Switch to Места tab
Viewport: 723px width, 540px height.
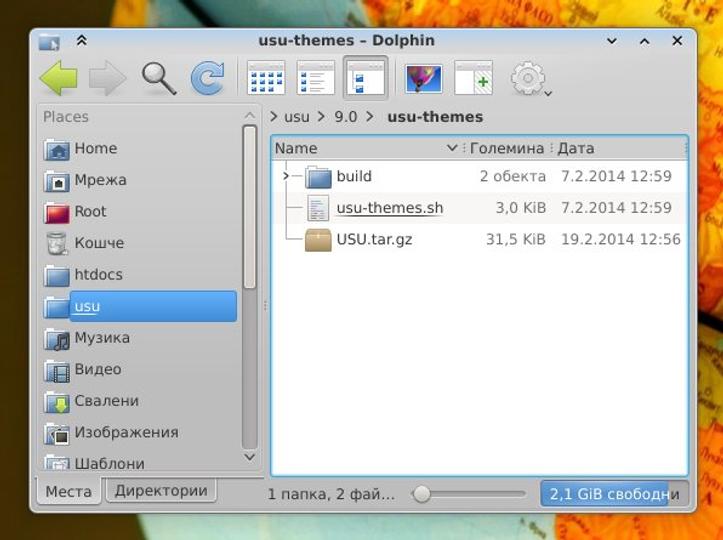pos(69,492)
